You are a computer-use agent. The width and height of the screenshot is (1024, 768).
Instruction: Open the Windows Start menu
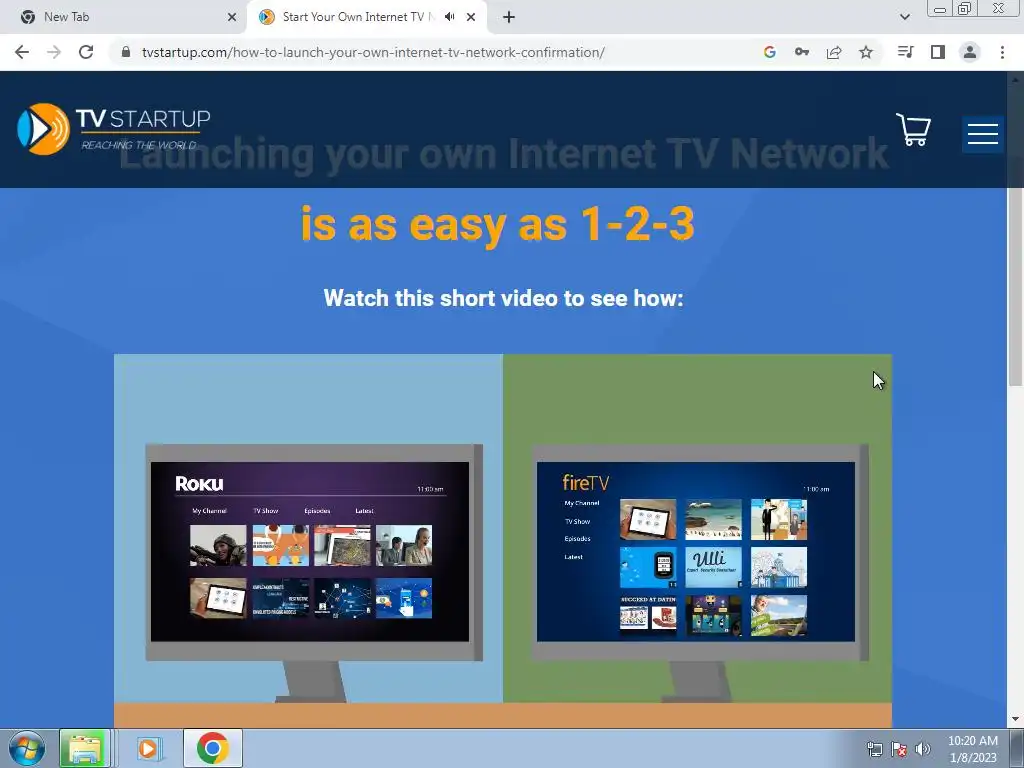pos(27,748)
